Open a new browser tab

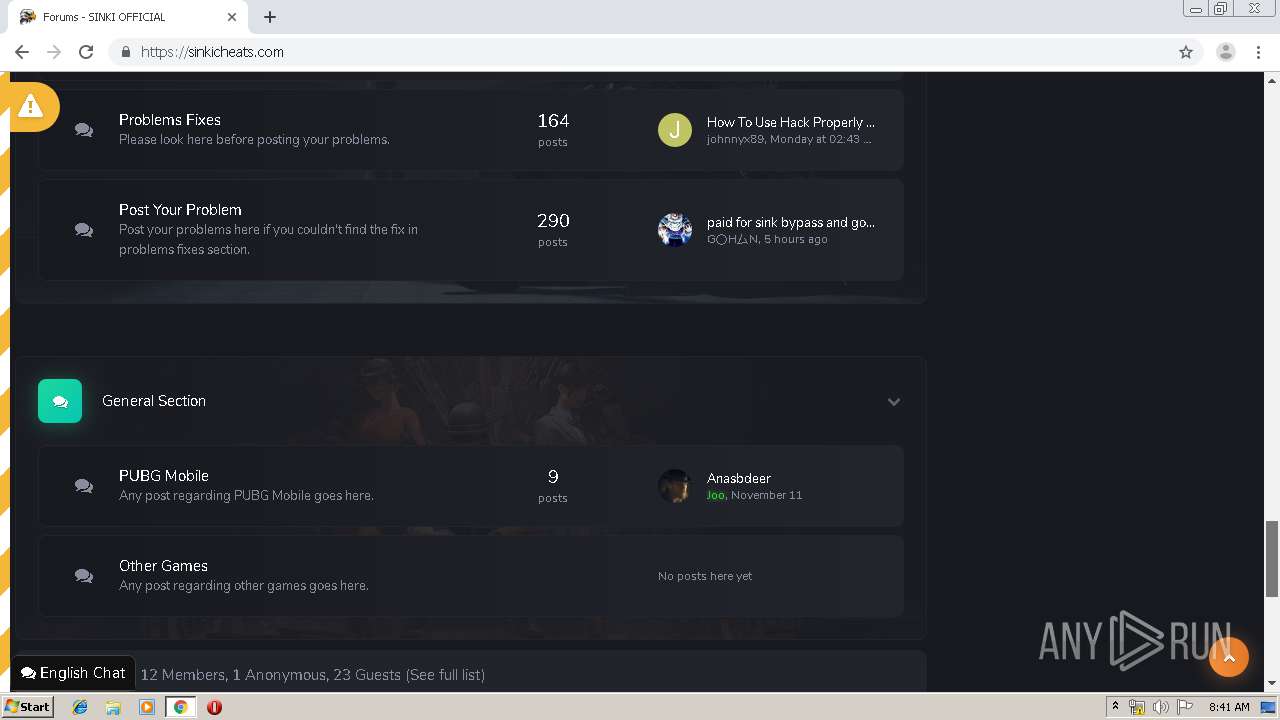pos(270,17)
